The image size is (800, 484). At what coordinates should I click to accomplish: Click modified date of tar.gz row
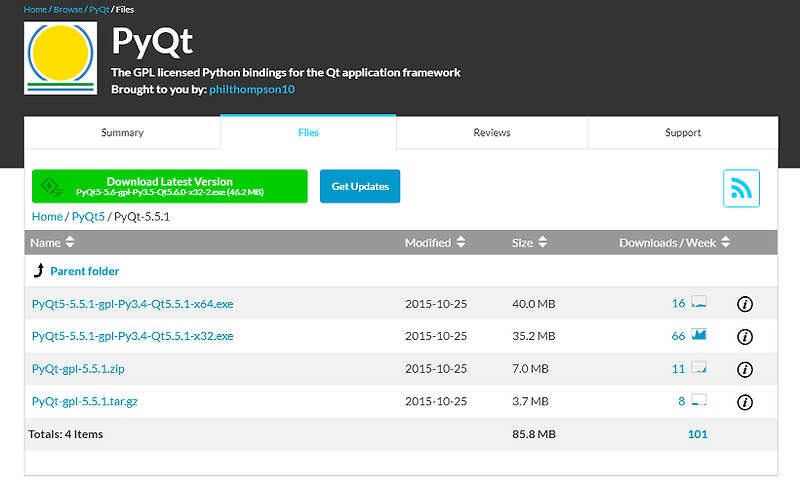(x=436, y=401)
